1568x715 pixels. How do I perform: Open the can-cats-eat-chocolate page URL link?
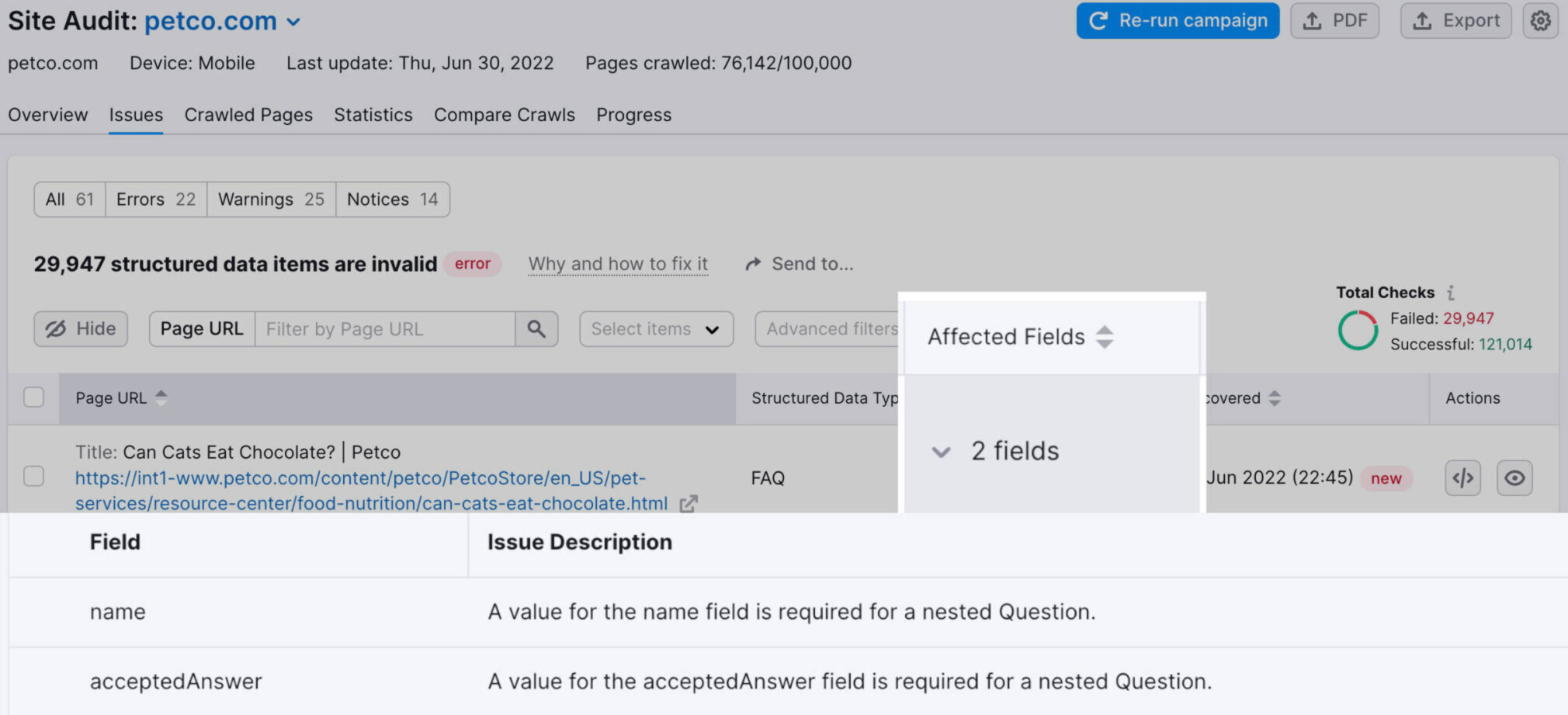[x=371, y=491]
